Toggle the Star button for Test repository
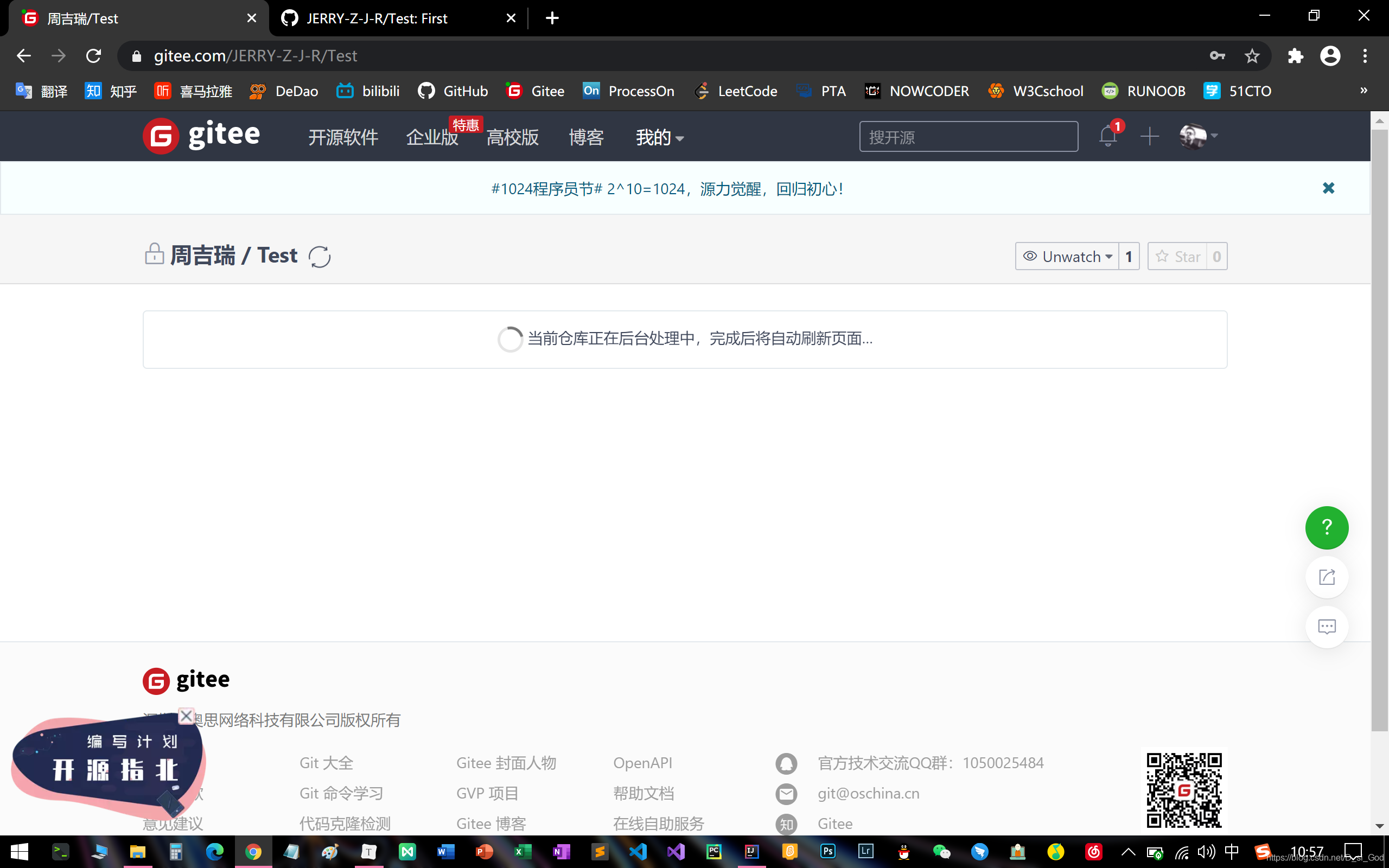Screen dimensions: 1389x868 pos(1178,256)
